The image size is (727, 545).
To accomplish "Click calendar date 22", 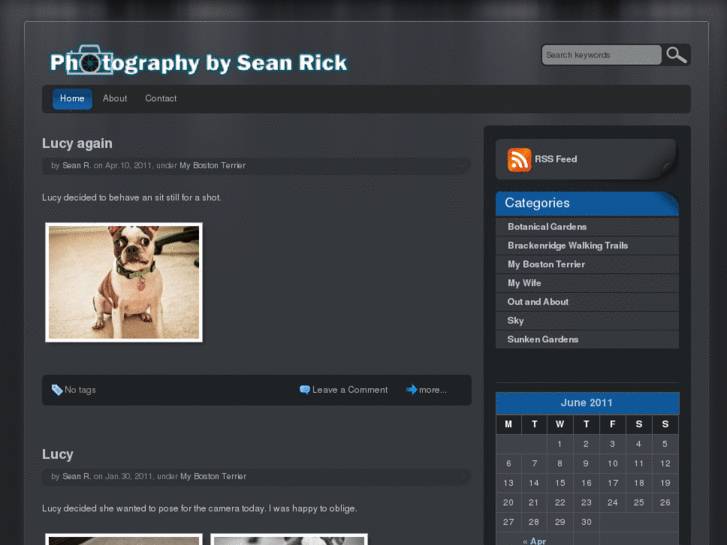I will click(x=560, y=502).
